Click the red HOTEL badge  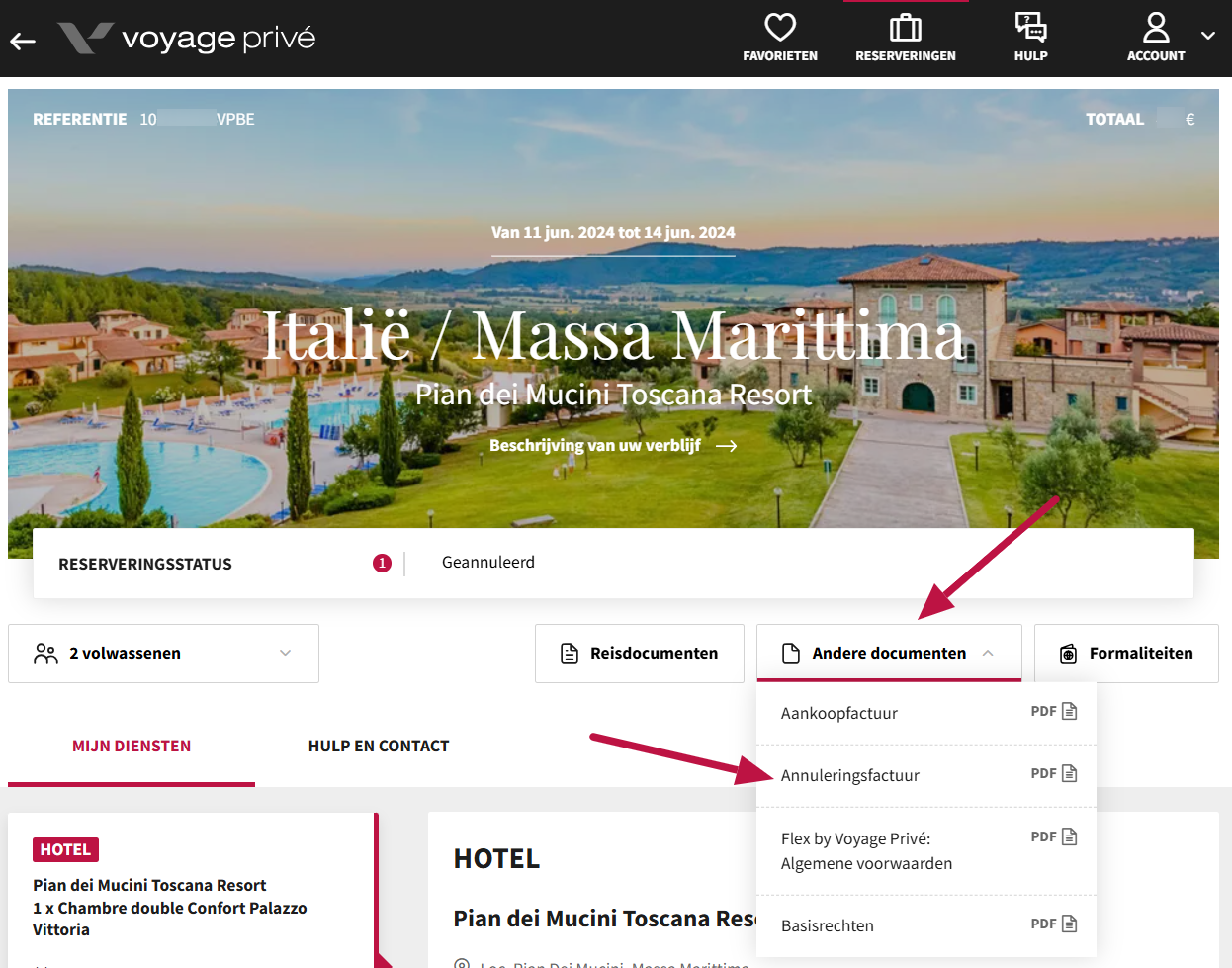[x=65, y=849]
